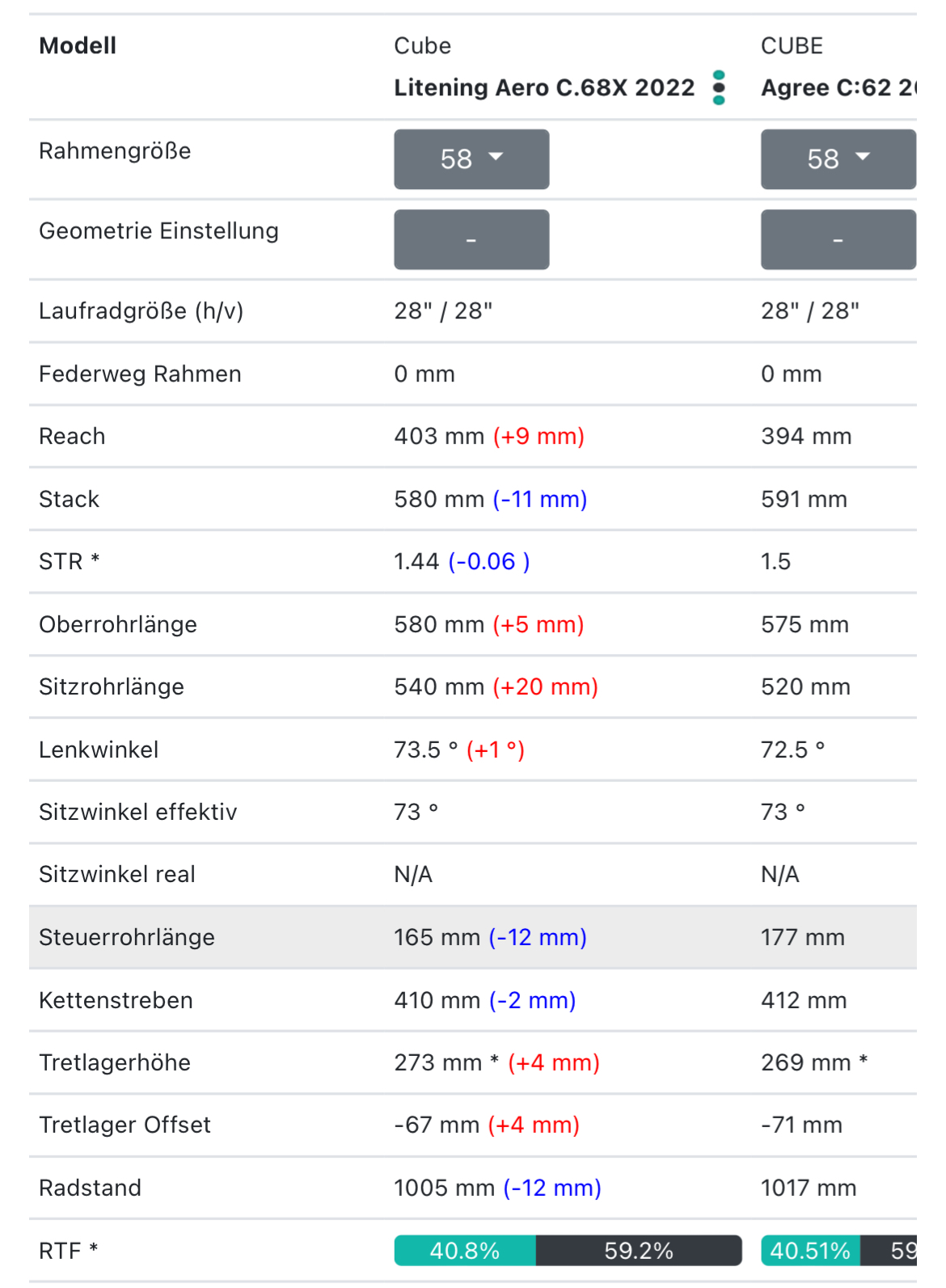The height and width of the screenshot is (1288, 946).
Task: Click the Sitzwinkel effektiv row label
Action: point(138,812)
